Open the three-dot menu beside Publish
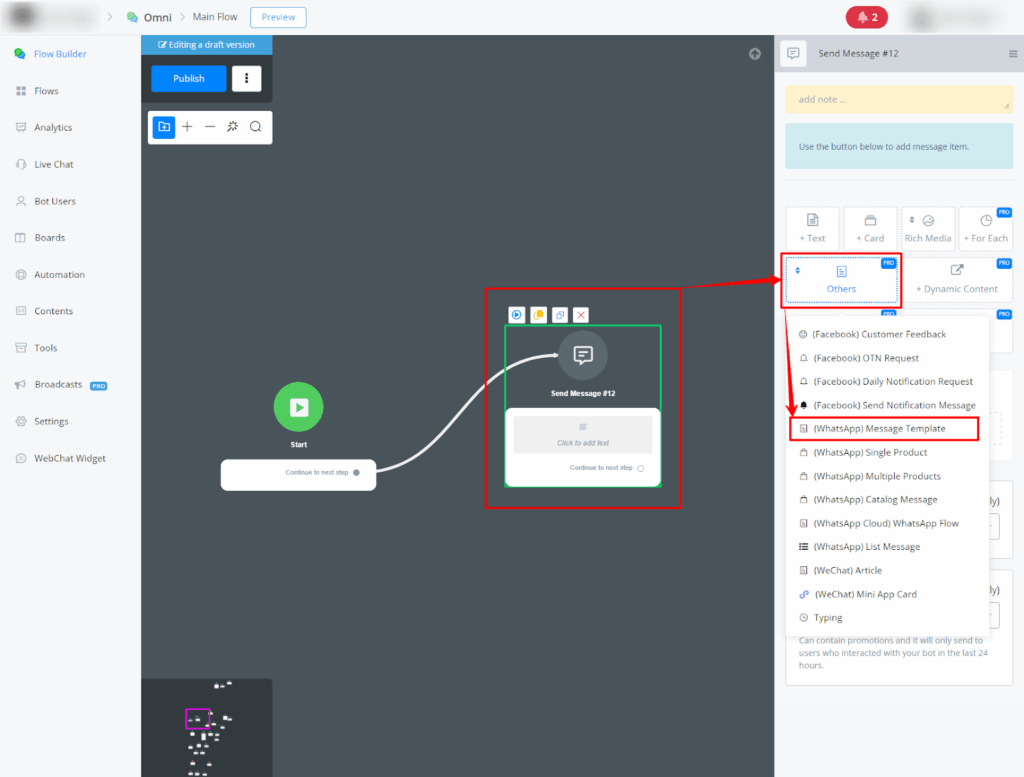1024x777 pixels. 247,79
